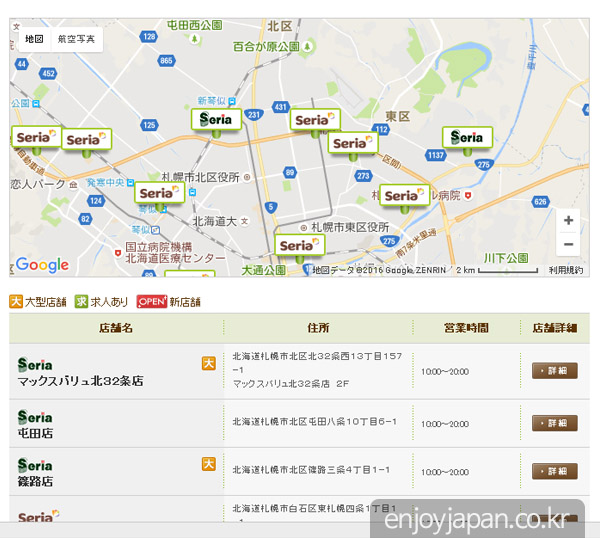Screen dimensions: 600x538
Task: Open 詳細 for 篠路店
Action: tap(554, 471)
